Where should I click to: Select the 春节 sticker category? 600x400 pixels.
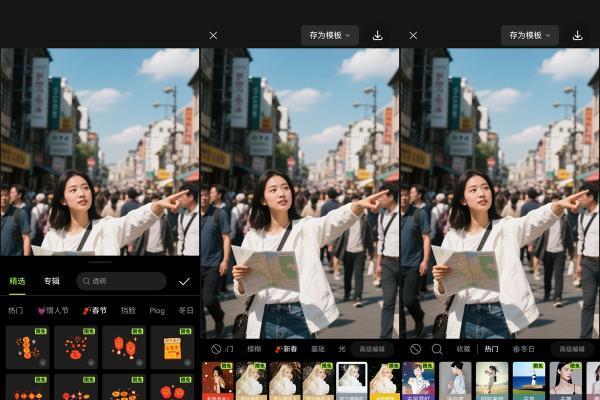tap(94, 311)
